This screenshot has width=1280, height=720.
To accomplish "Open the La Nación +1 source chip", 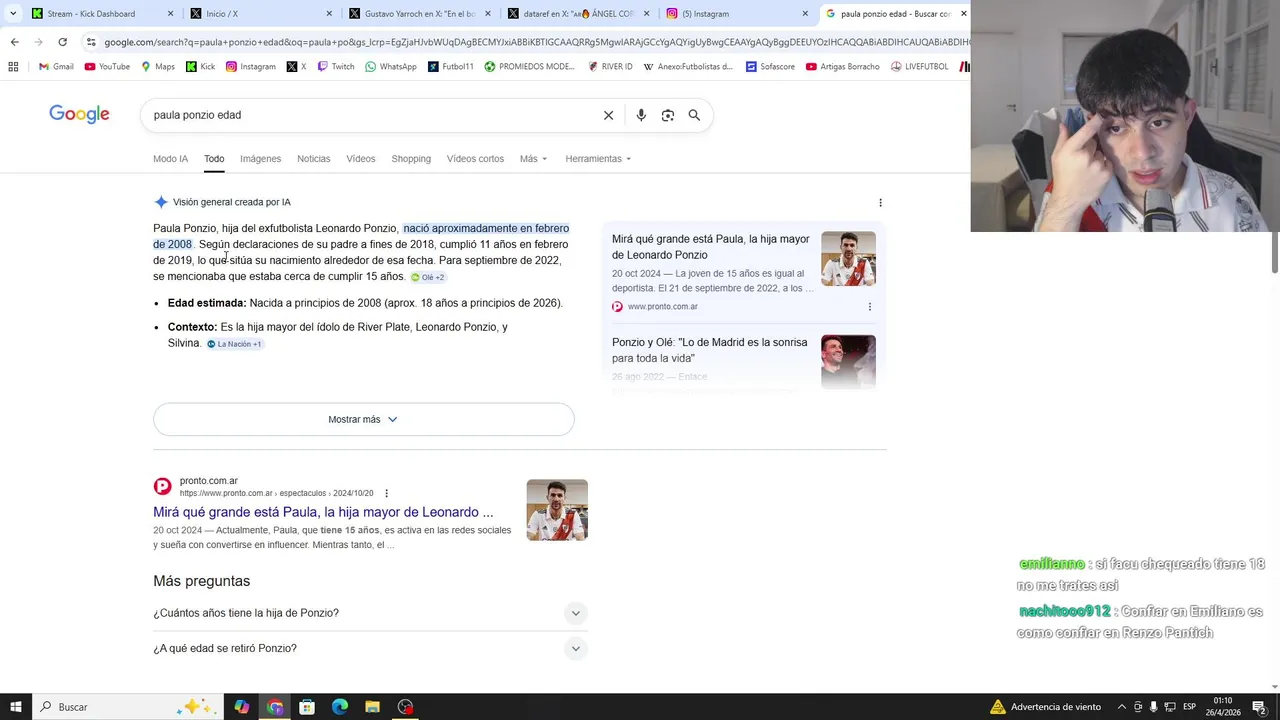I will 234,344.
